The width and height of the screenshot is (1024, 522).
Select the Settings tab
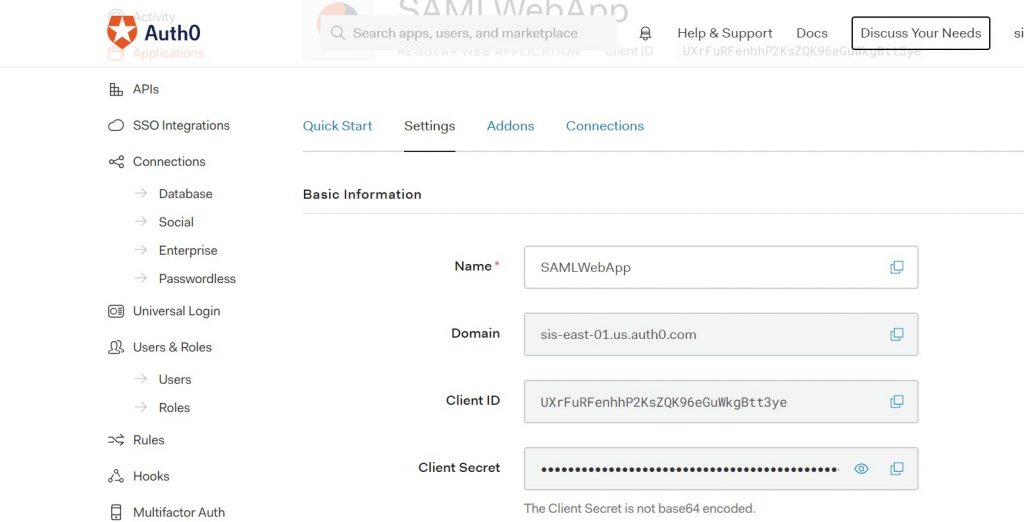tap(429, 126)
